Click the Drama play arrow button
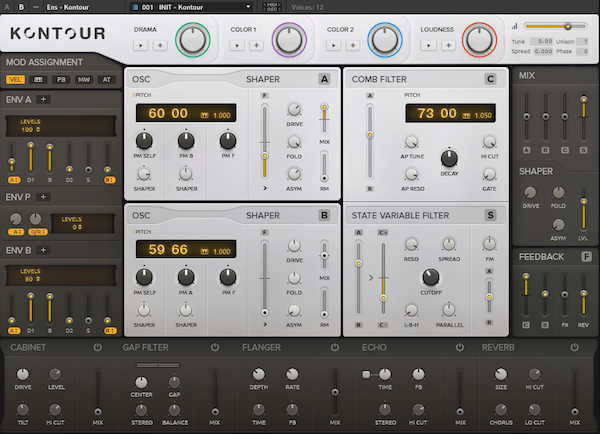This screenshot has width=600, height=434. point(141,46)
